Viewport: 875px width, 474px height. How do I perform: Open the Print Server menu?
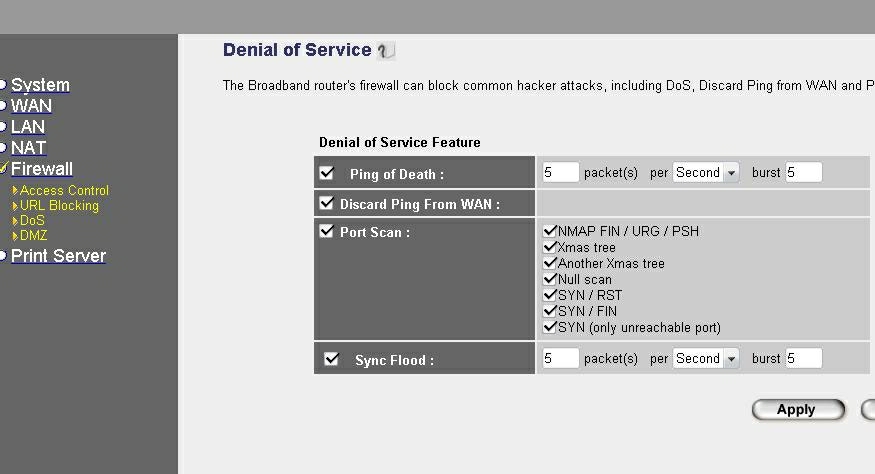58,256
